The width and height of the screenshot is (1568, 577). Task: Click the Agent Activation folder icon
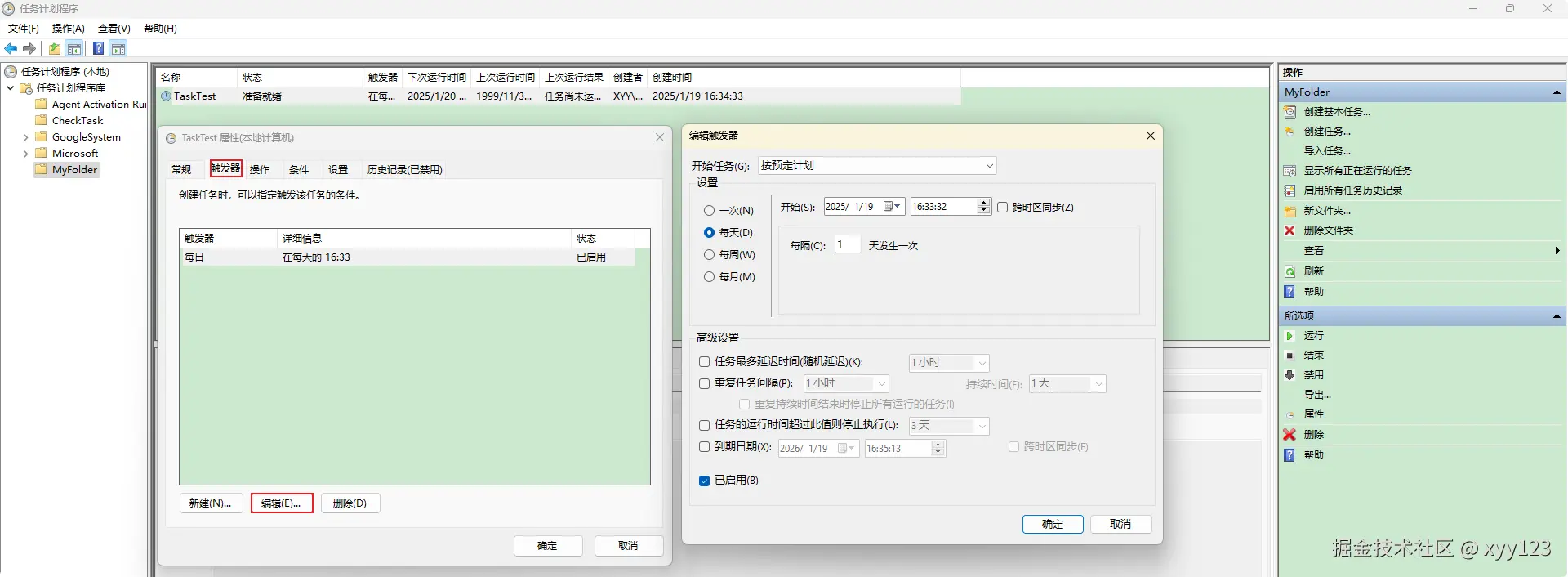pos(42,105)
